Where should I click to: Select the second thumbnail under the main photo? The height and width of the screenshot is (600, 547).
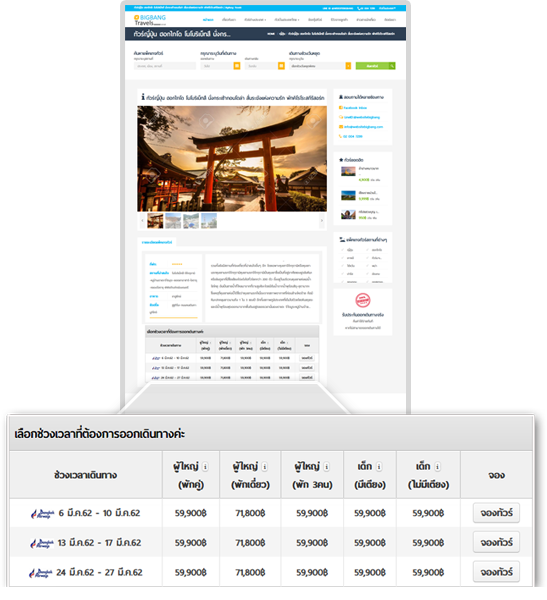173,221
